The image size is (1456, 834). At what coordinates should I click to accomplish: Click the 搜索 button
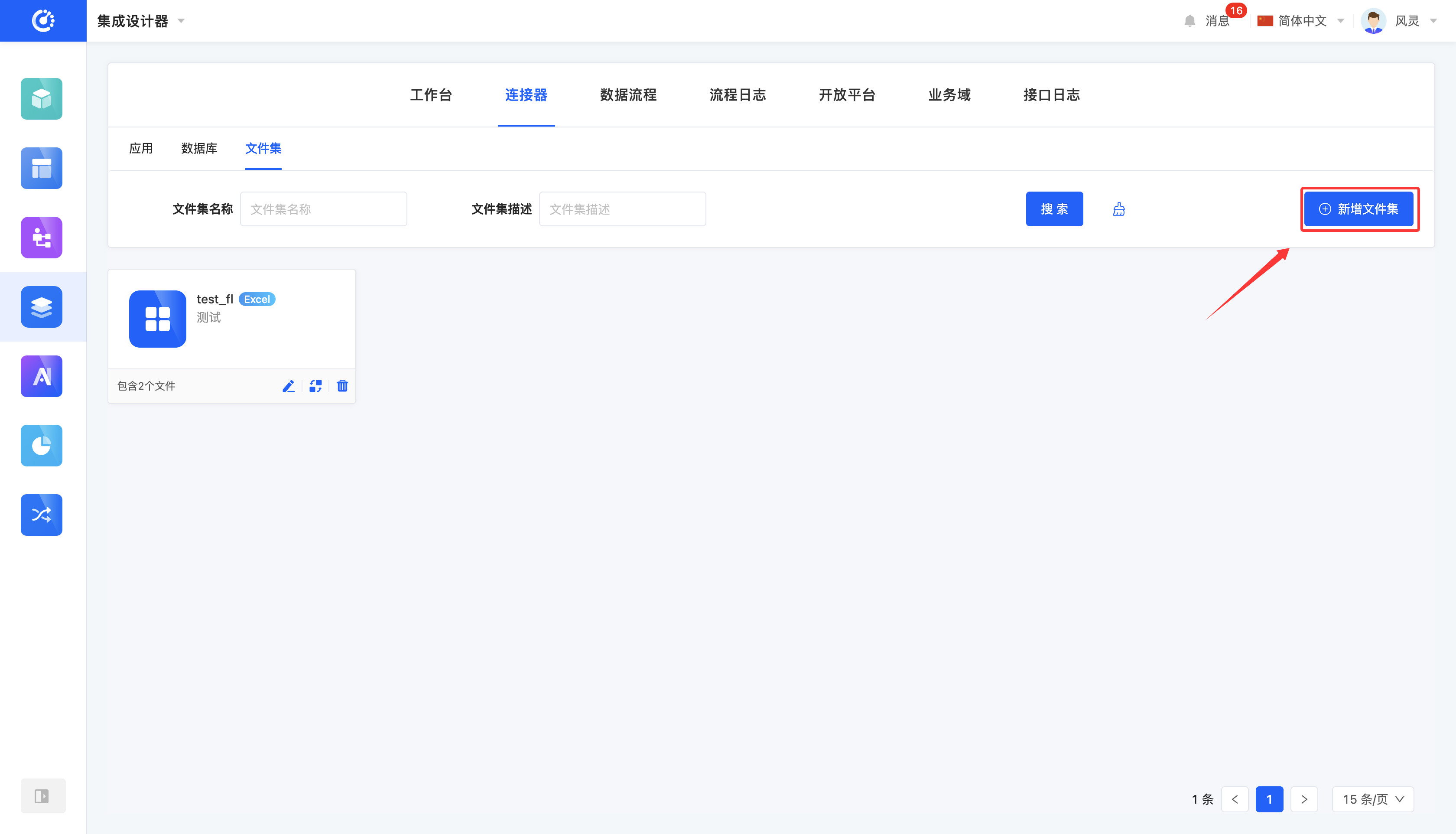coord(1054,209)
